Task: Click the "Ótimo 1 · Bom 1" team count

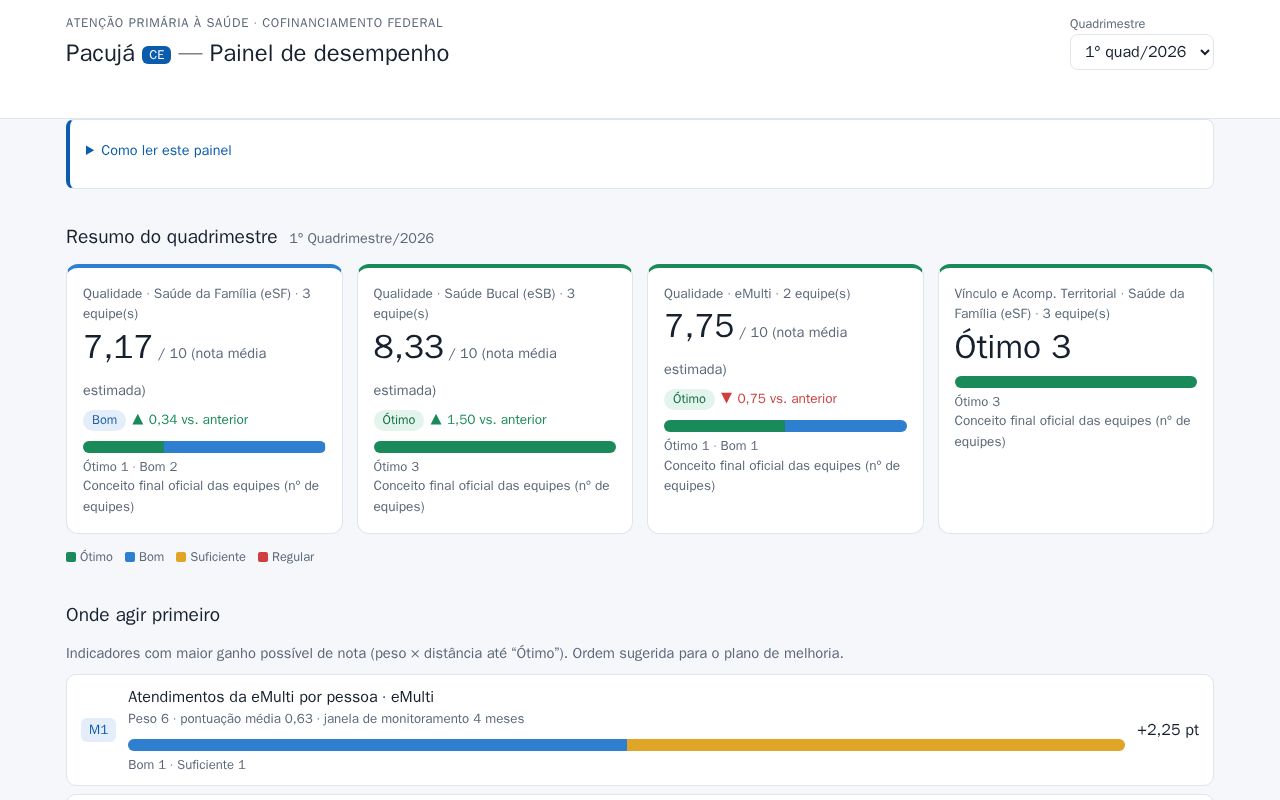Action: pyautogui.click(x=711, y=446)
